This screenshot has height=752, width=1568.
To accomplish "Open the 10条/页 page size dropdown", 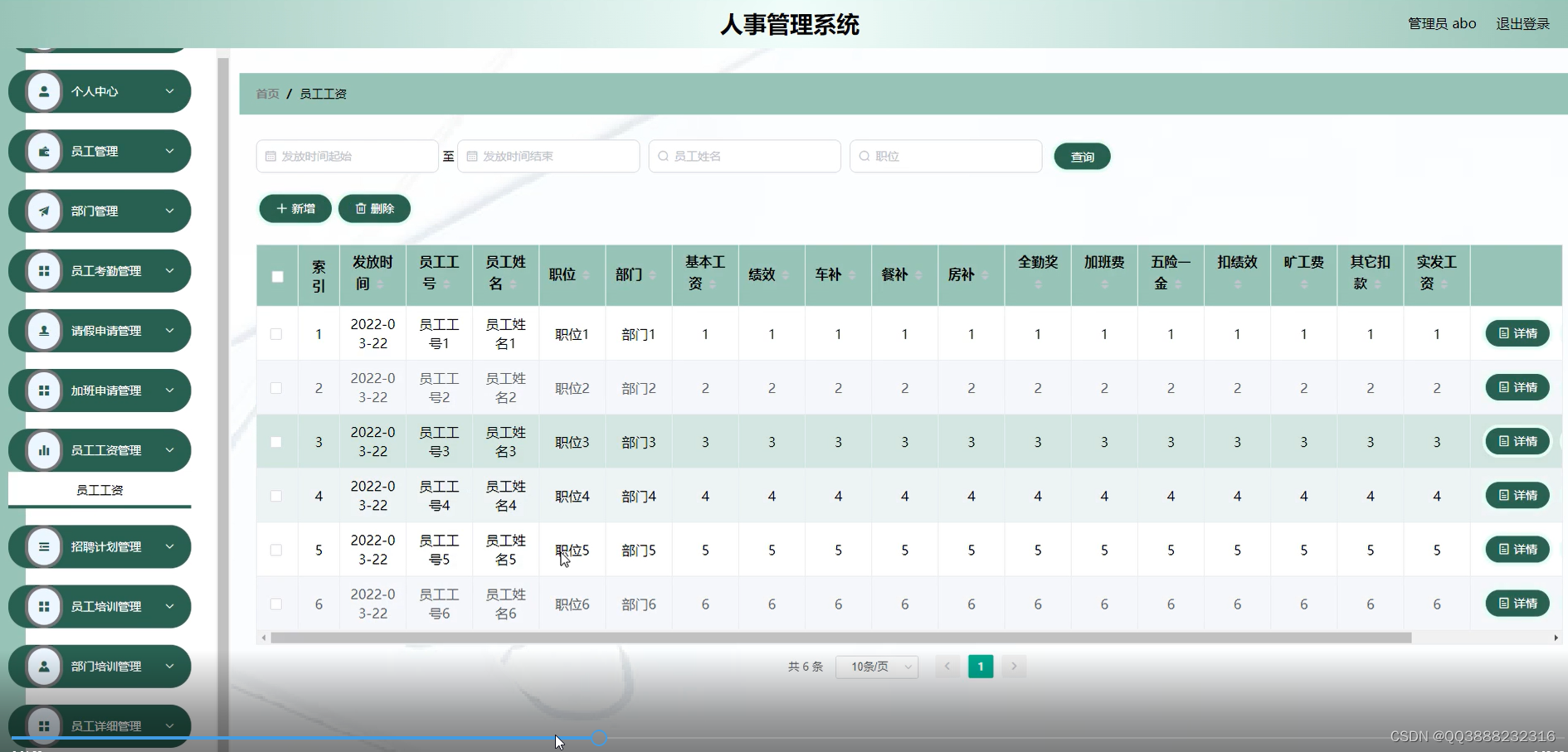I will click(x=877, y=667).
